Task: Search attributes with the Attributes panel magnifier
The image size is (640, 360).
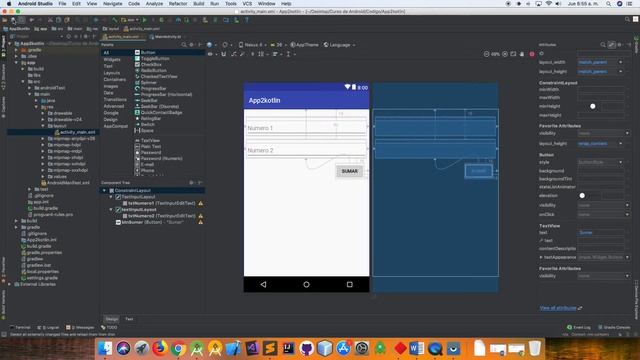Action: pos(603,44)
